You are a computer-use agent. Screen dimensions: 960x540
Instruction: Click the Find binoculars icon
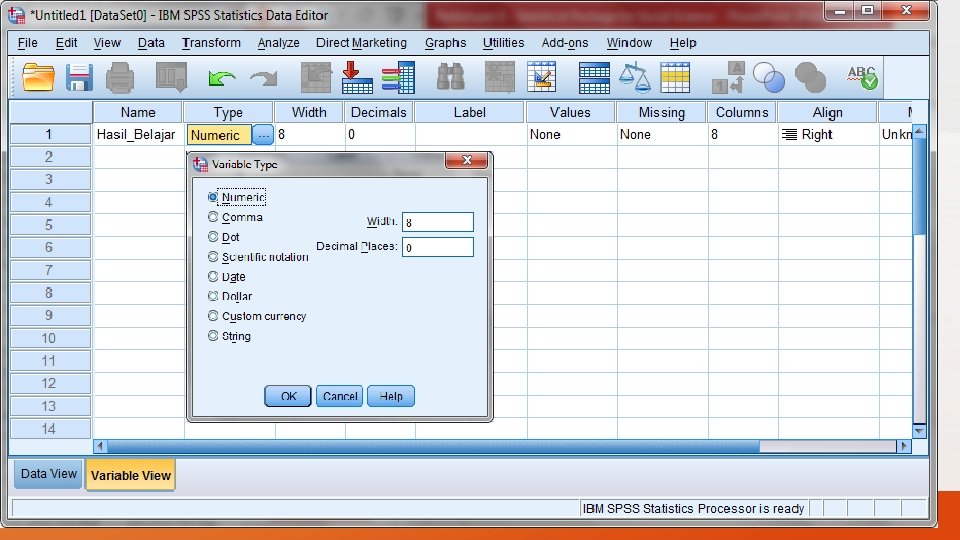click(x=451, y=78)
